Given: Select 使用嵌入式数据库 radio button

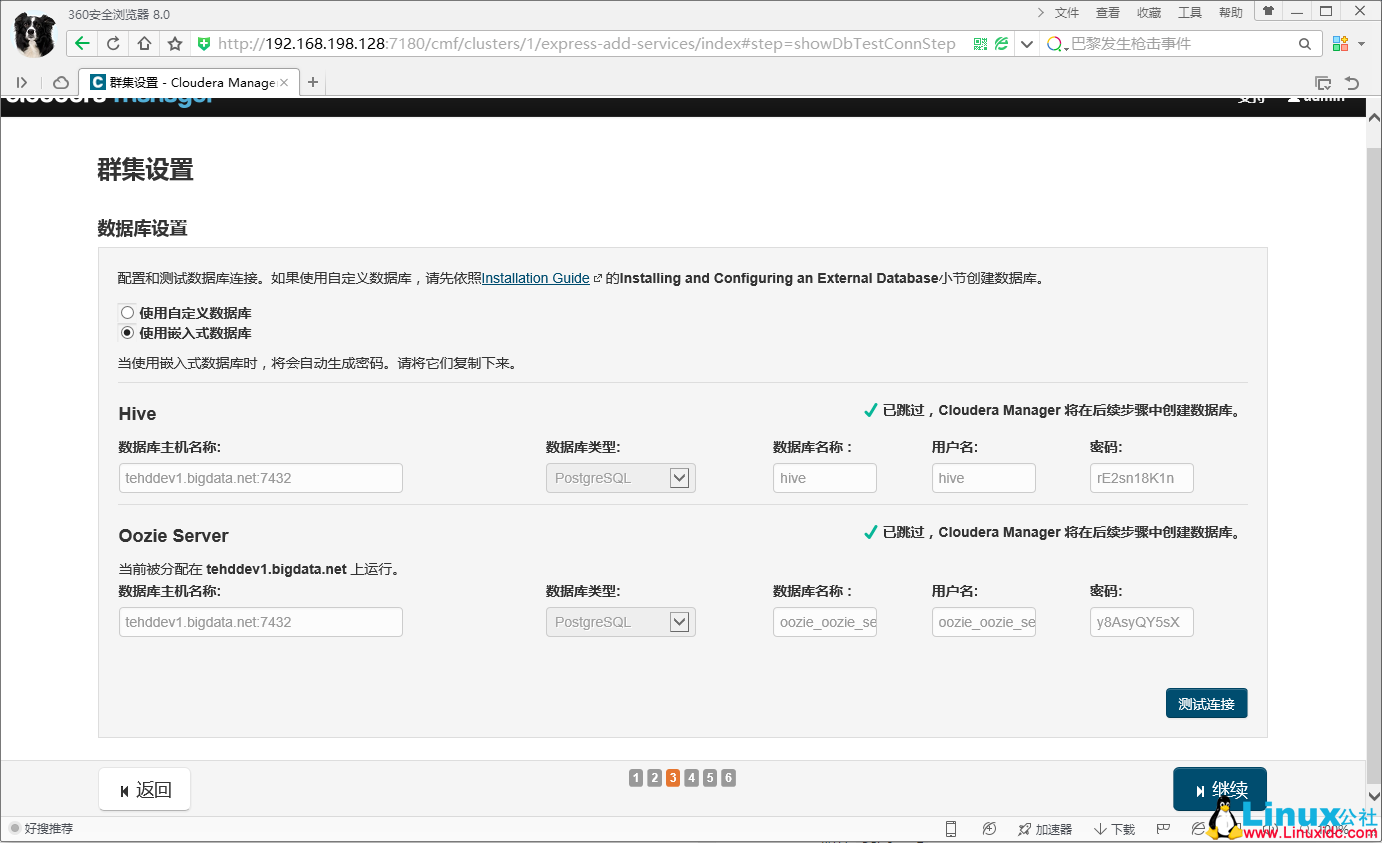Looking at the screenshot, I should pyautogui.click(x=127, y=332).
